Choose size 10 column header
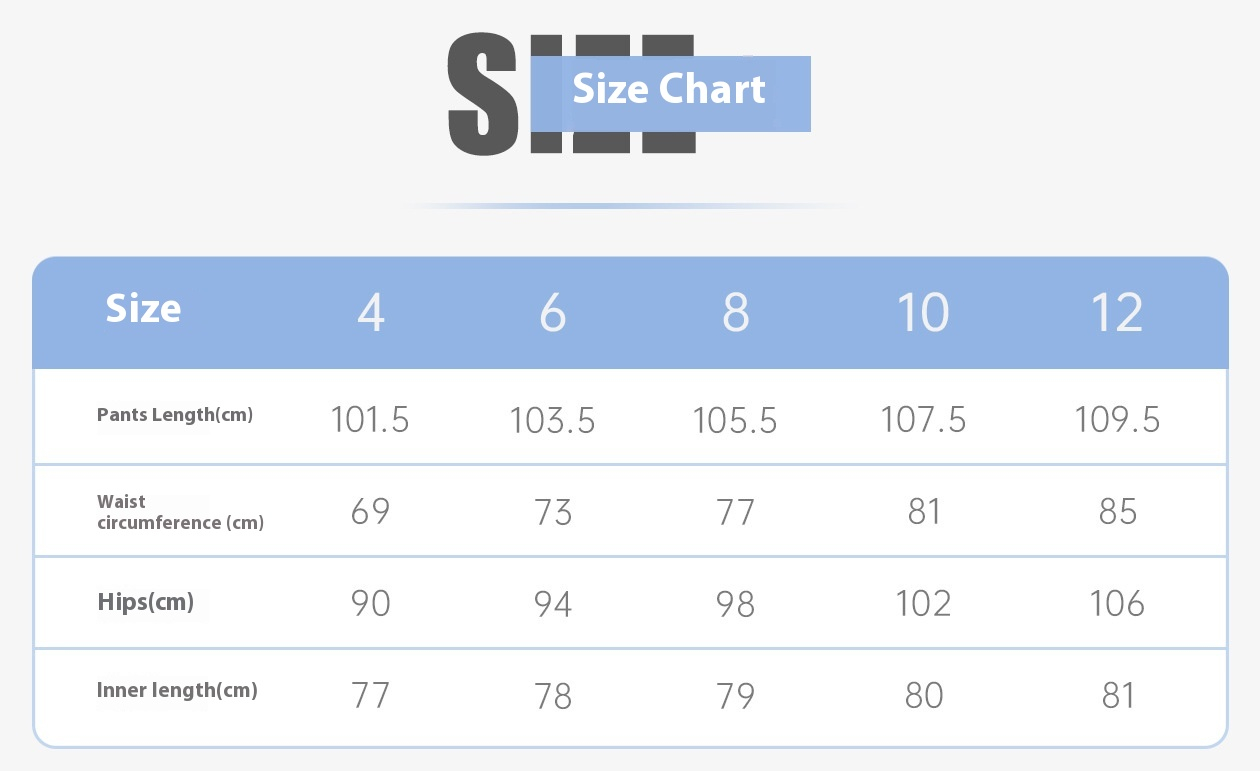The height and width of the screenshot is (771, 1260). coord(922,313)
